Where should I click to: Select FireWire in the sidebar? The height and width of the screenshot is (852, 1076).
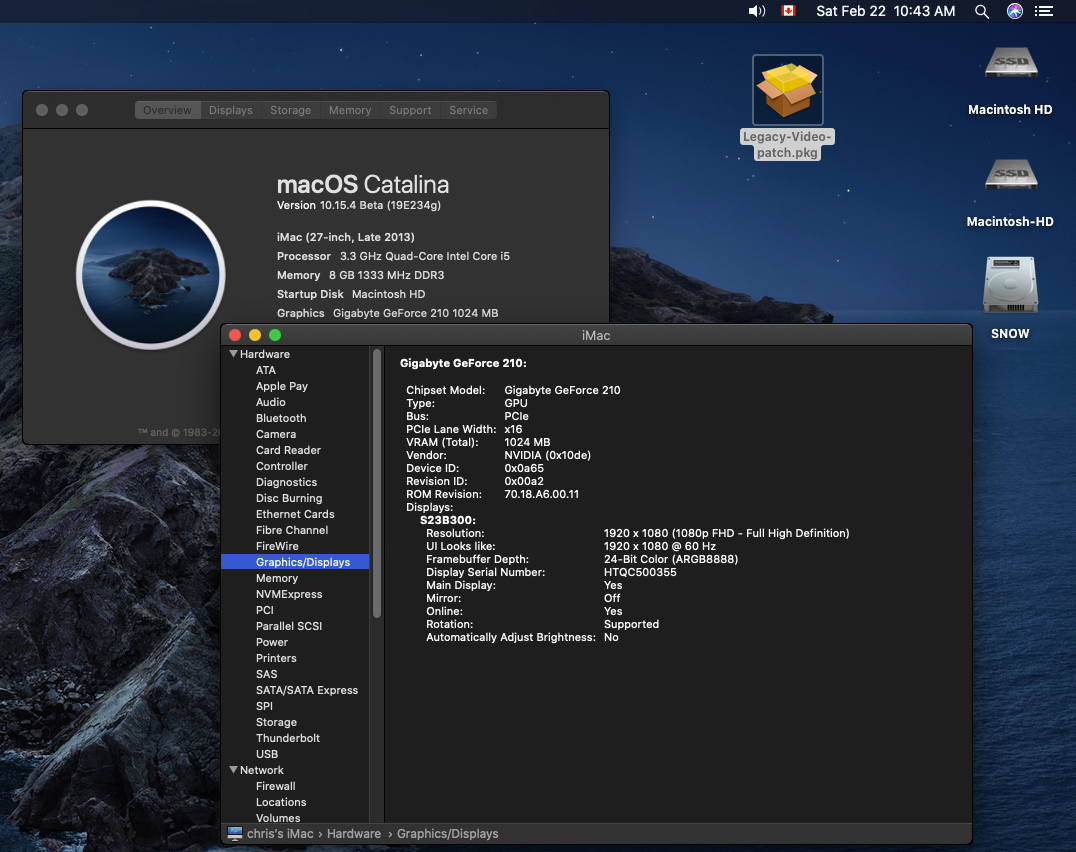click(x=277, y=546)
